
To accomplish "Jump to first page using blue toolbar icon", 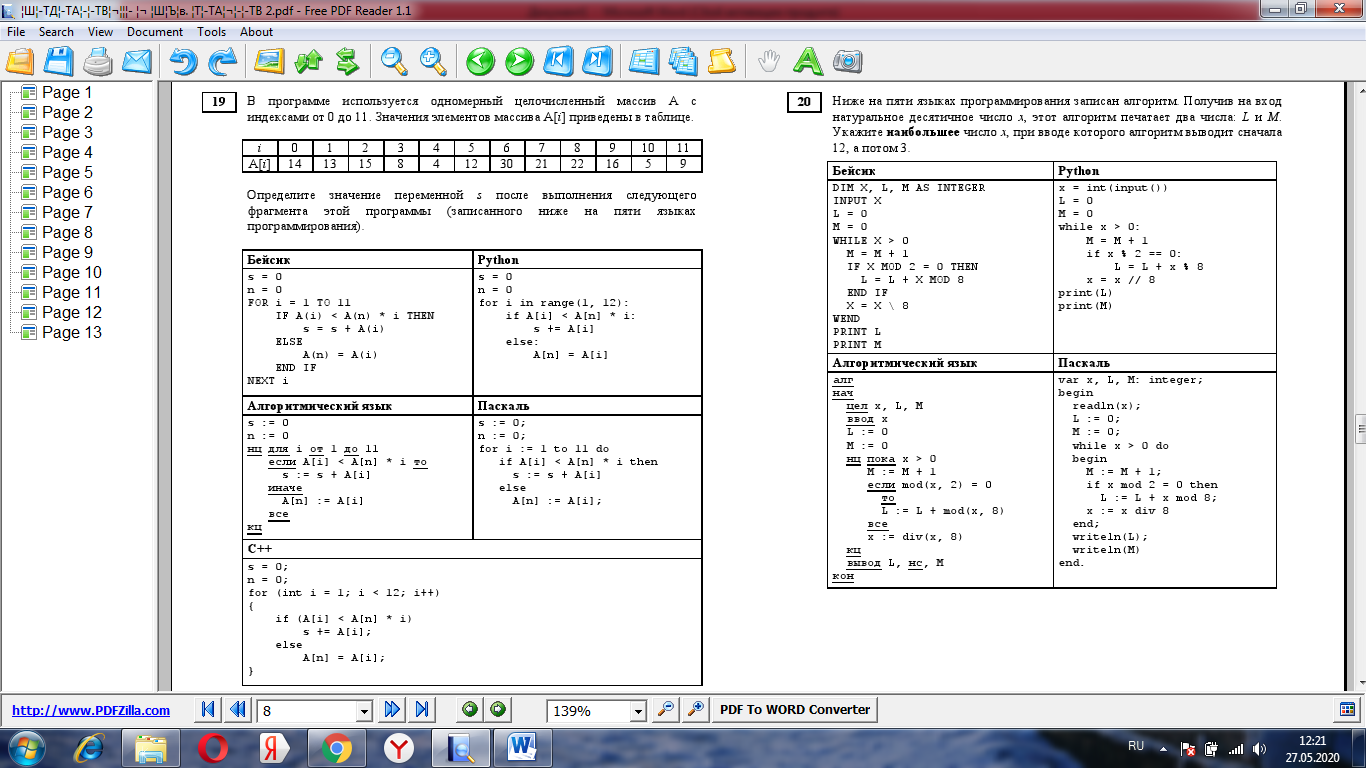I will [x=557, y=61].
